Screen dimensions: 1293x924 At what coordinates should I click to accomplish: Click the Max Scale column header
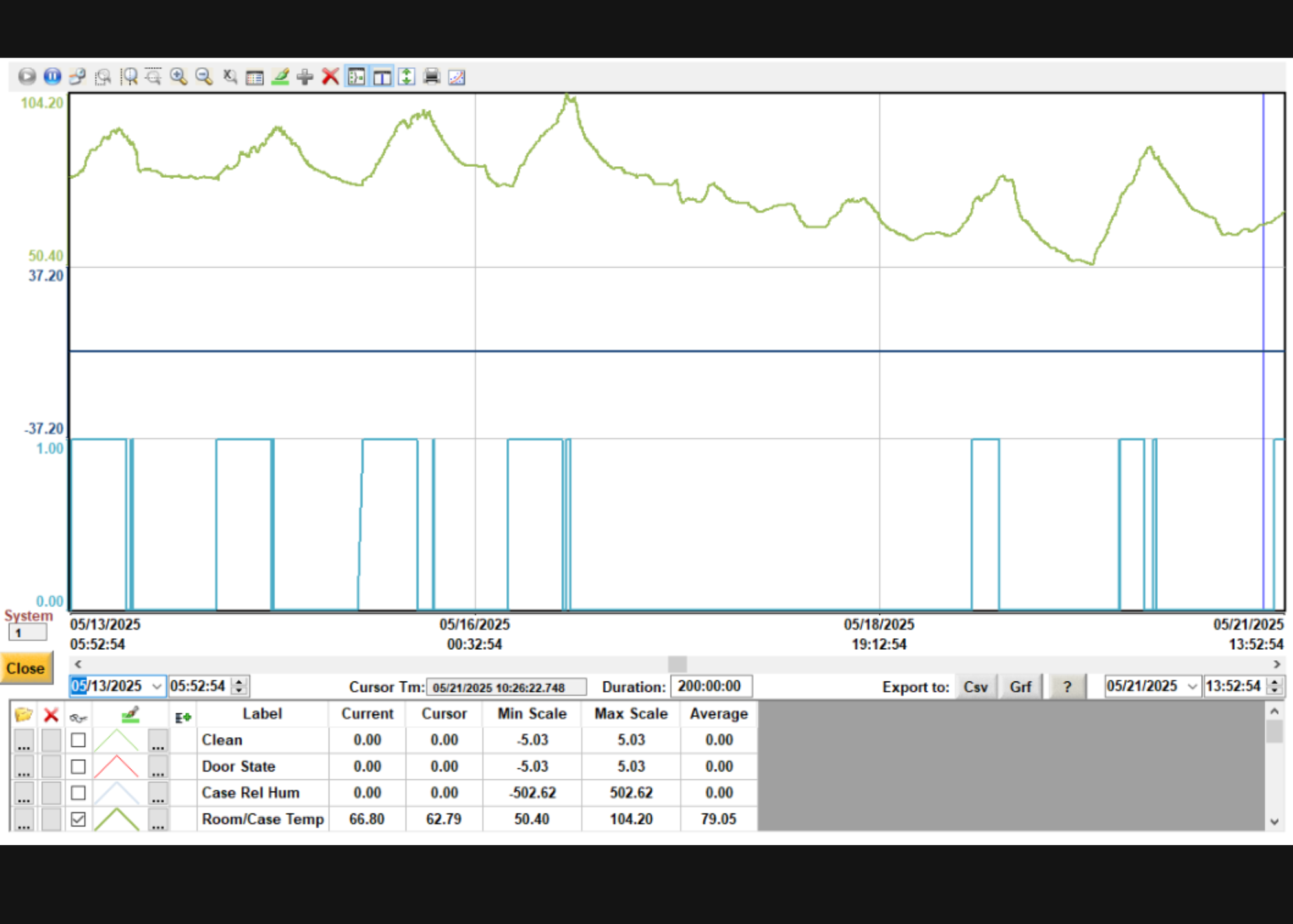point(631,714)
